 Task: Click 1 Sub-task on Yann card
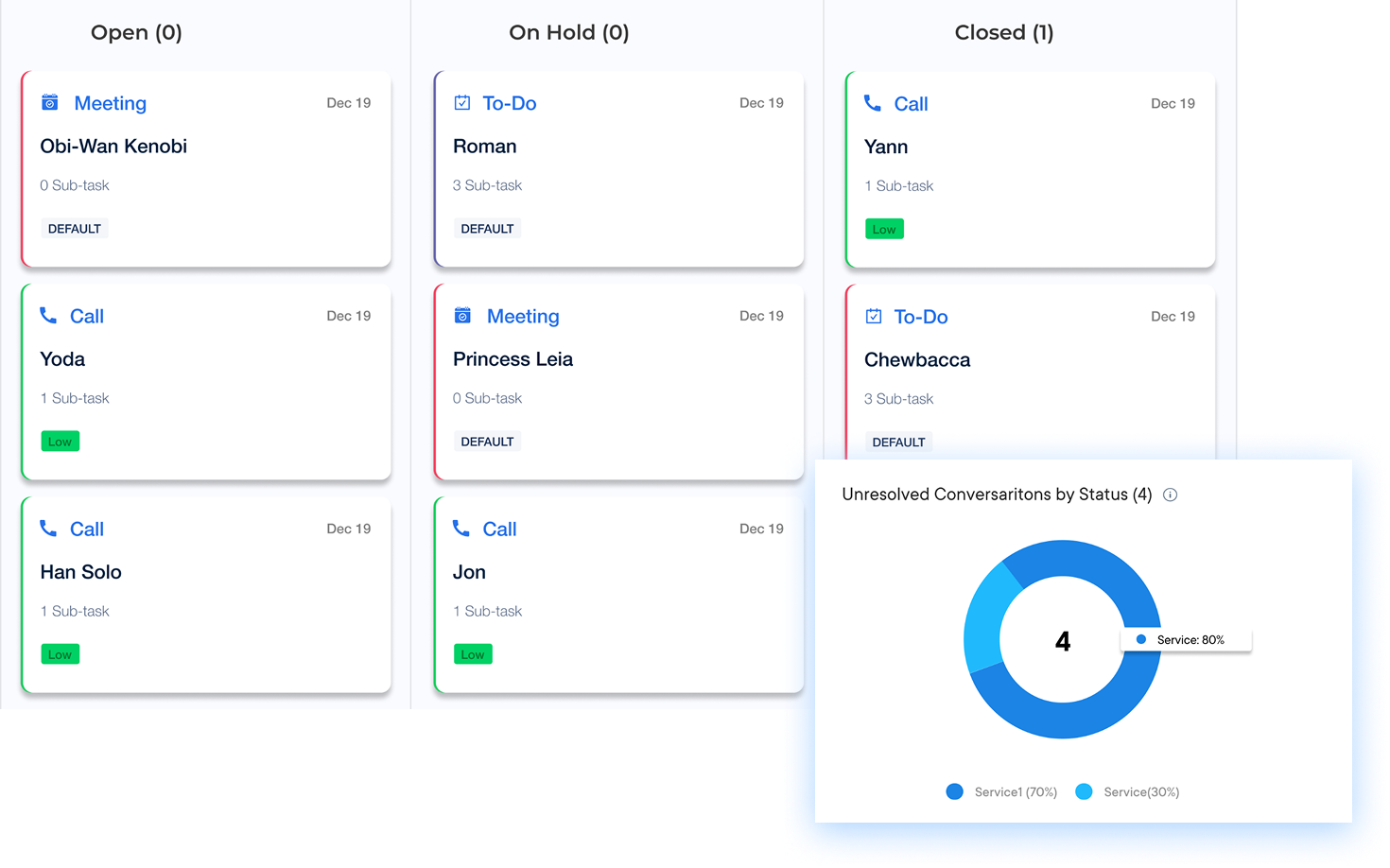click(899, 186)
